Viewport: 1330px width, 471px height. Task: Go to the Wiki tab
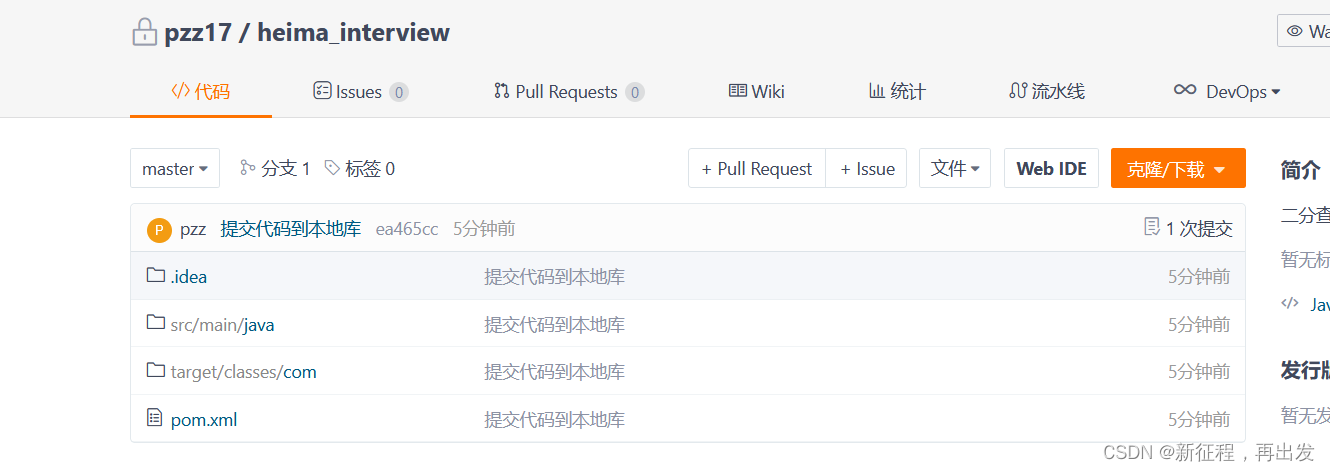pyautogui.click(x=756, y=91)
